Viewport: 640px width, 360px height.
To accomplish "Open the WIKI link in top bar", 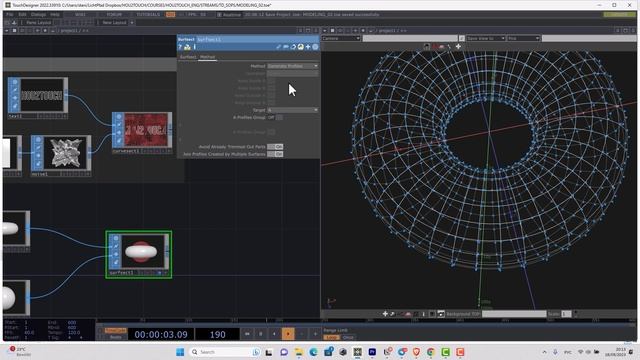I will click(x=80, y=14).
